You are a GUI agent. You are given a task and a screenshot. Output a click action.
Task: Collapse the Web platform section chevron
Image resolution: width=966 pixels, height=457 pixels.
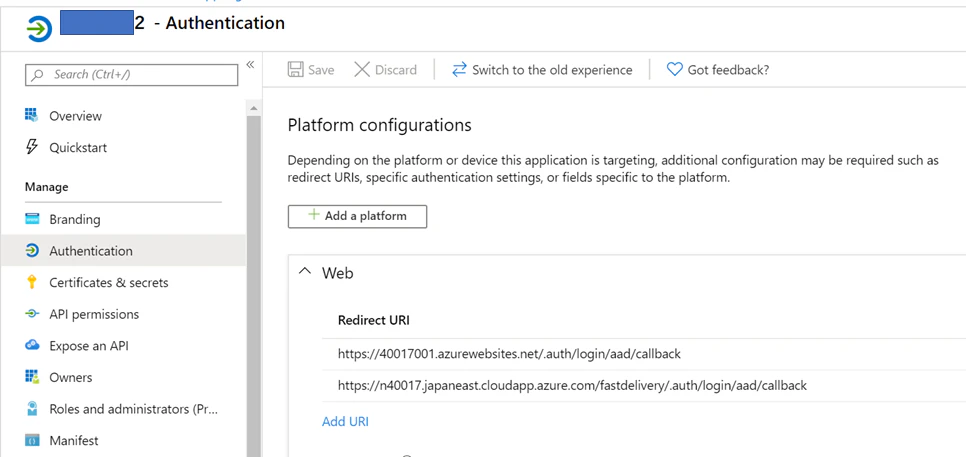tap(304, 272)
